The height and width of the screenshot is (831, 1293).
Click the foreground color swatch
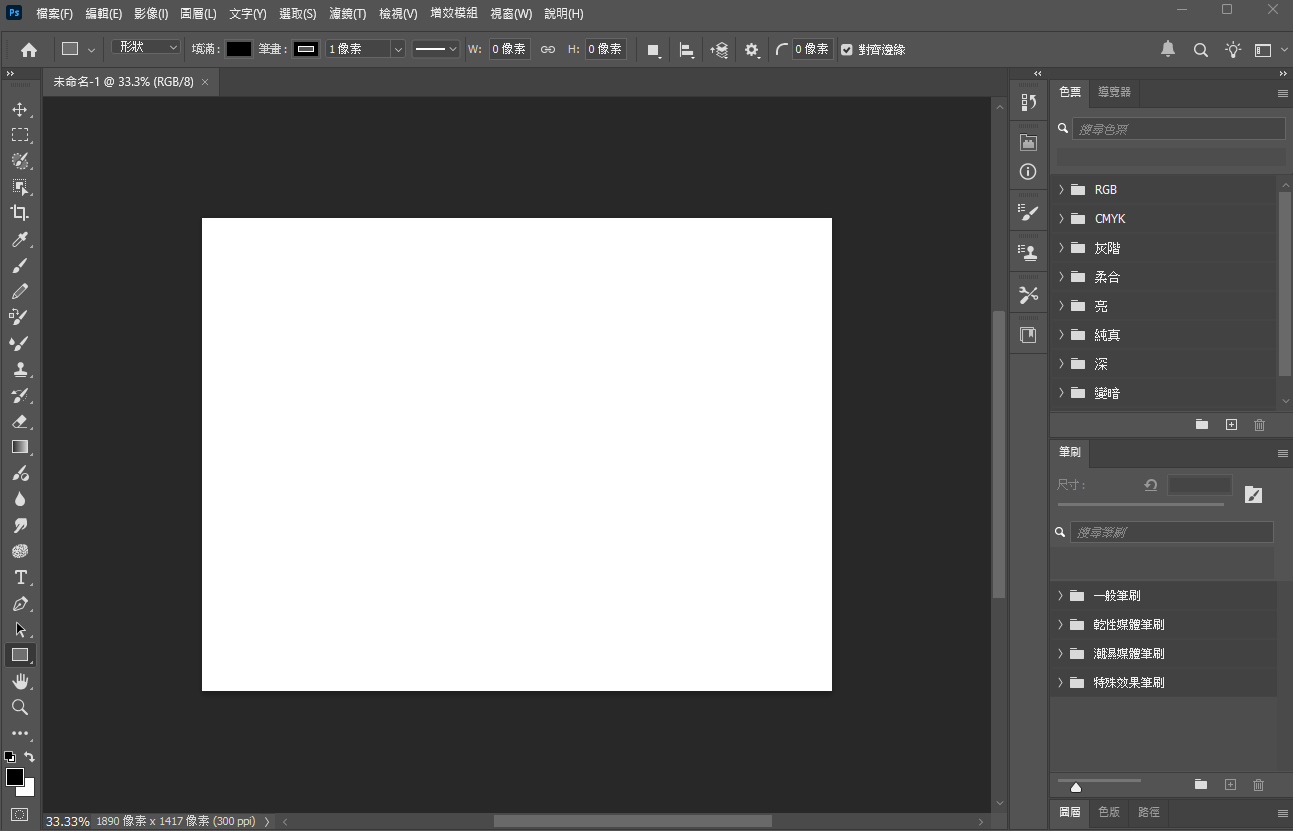14,777
